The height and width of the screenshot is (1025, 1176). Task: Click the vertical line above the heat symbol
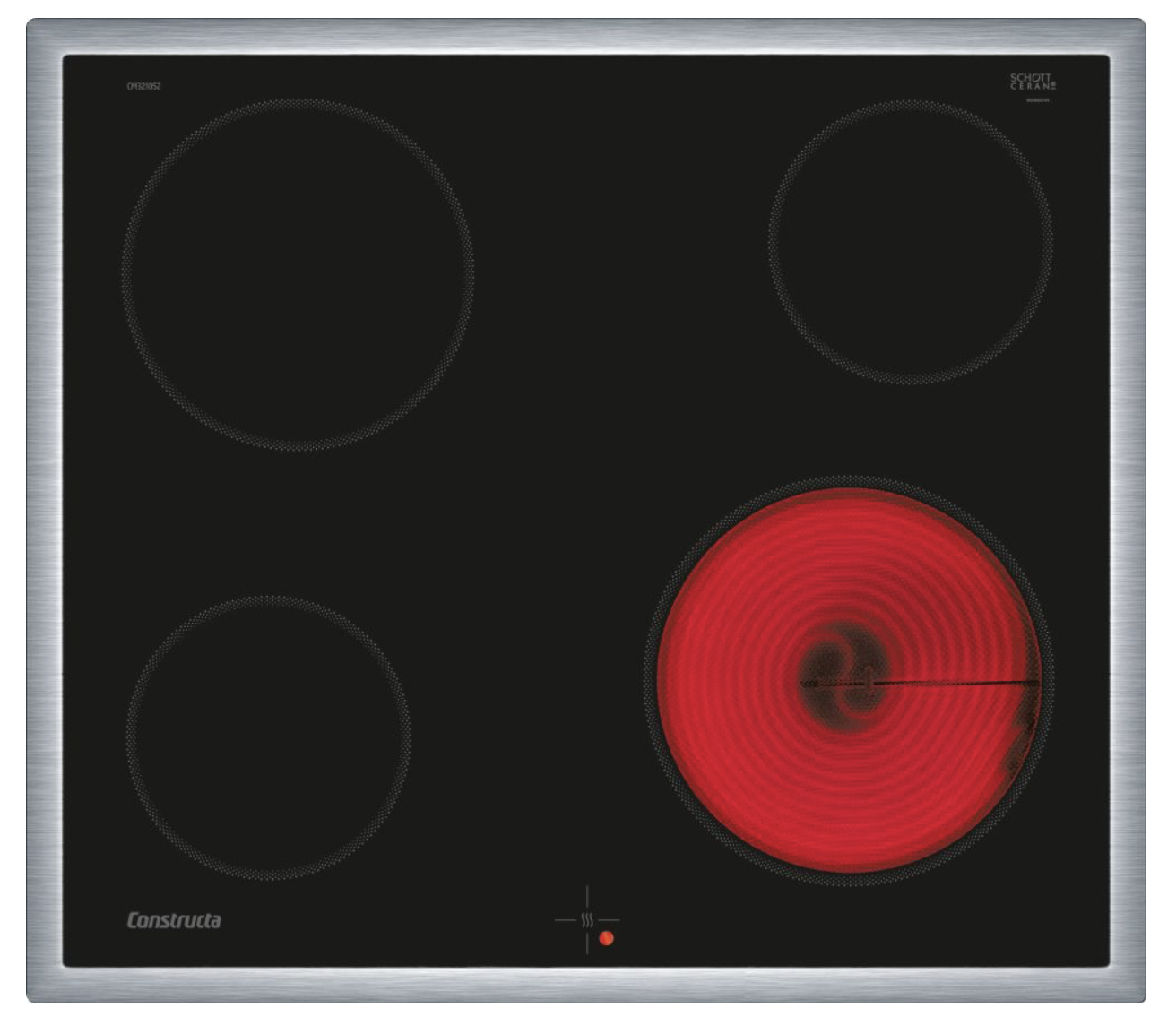(x=587, y=896)
